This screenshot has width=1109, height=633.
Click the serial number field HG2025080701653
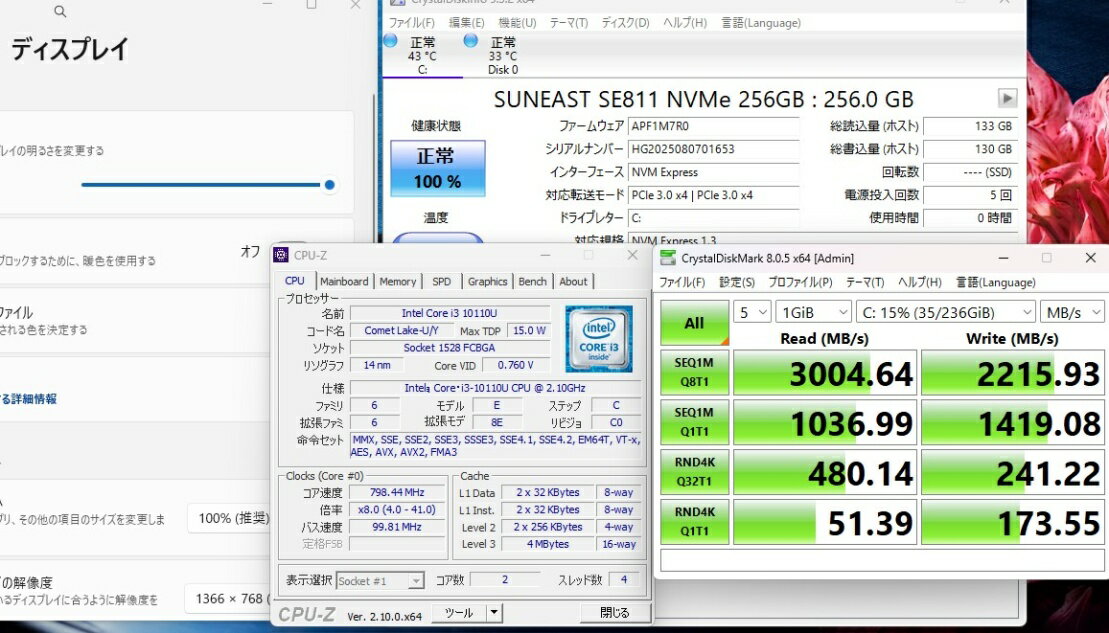[x=713, y=149]
